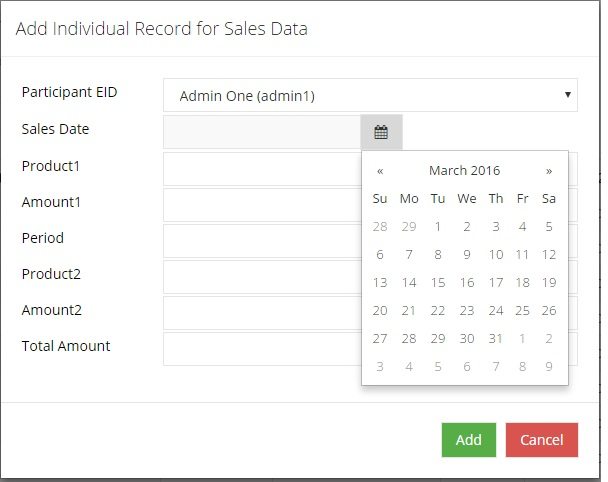Focus the Amount1 input field
Viewport: 608px width, 482px height.
pos(262,205)
